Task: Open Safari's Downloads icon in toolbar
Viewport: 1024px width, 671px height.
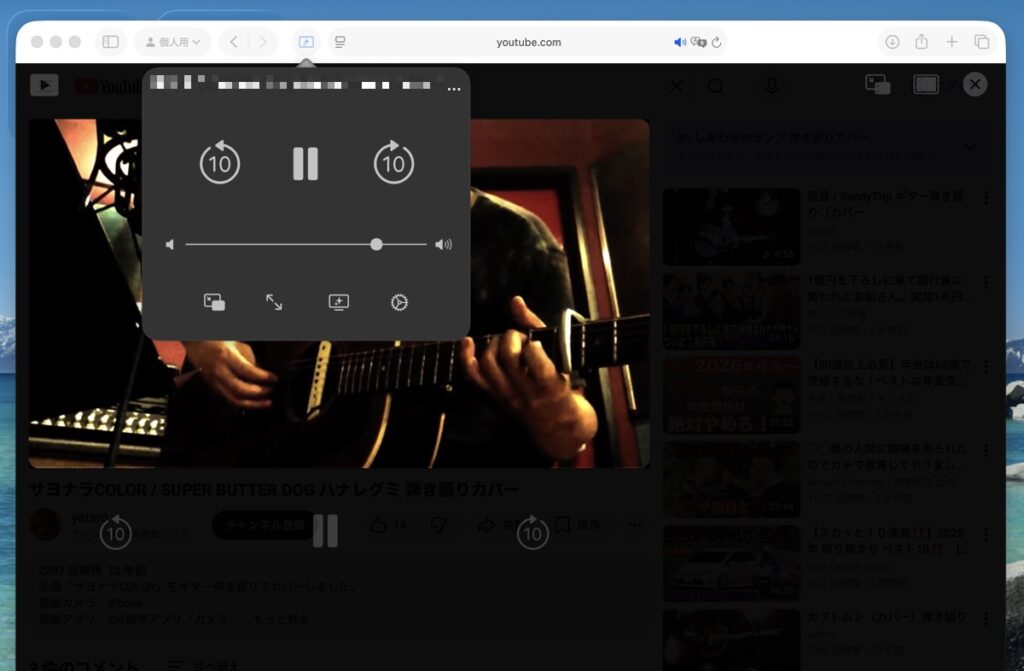Action: tap(891, 42)
